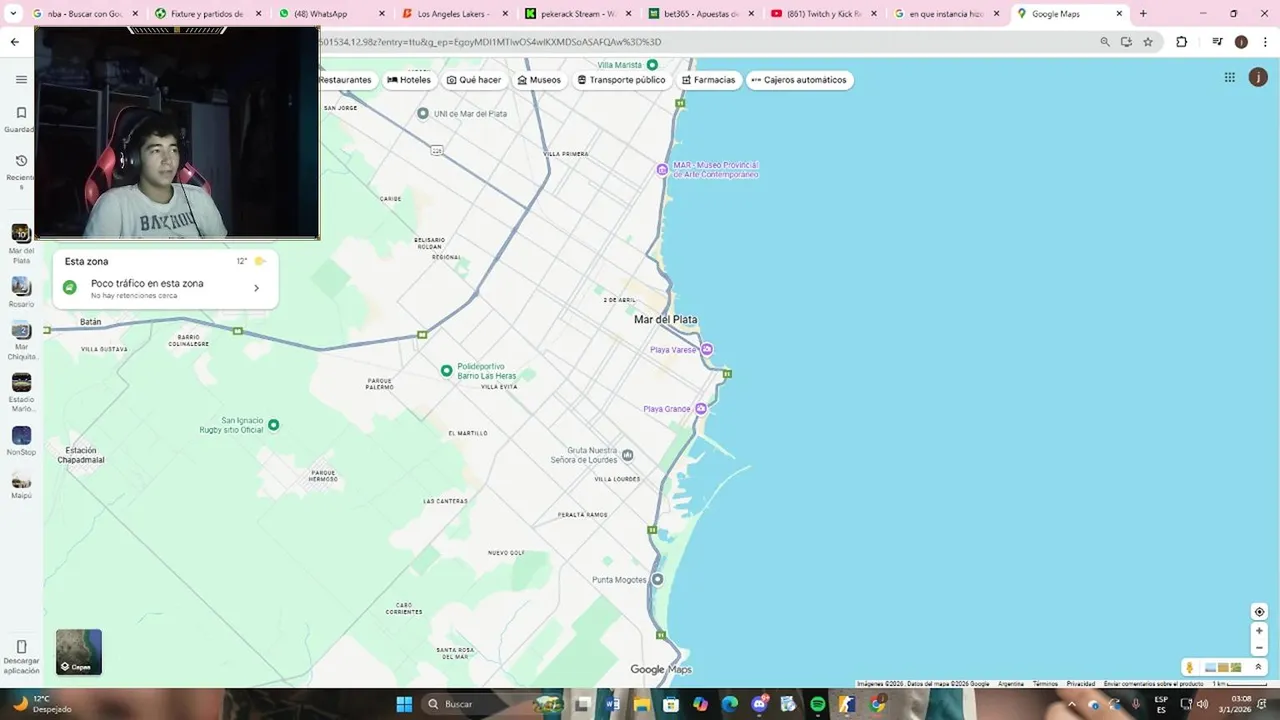Open Discord from the taskbar
Screen dimensions: 1280x720
759,704
